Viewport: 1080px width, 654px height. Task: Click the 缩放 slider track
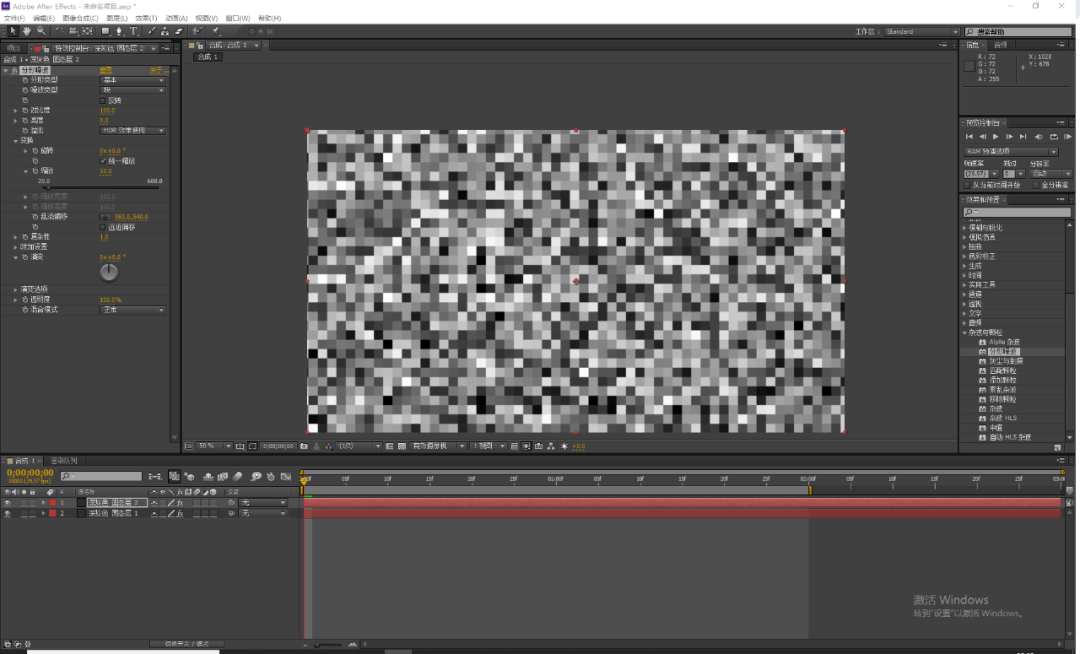tap(102, 187)
